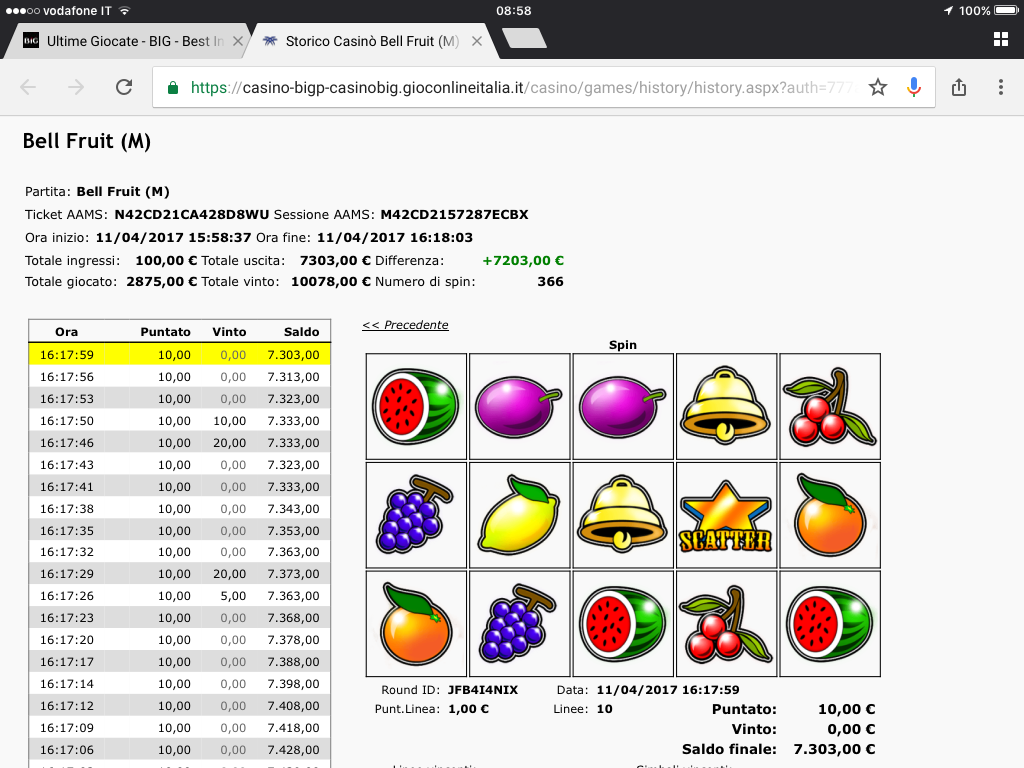The width and height of the screenshot is (1024, 768).
Task: Close the Storico Casinò Bell Fruit tab
Action: point(477,41)
